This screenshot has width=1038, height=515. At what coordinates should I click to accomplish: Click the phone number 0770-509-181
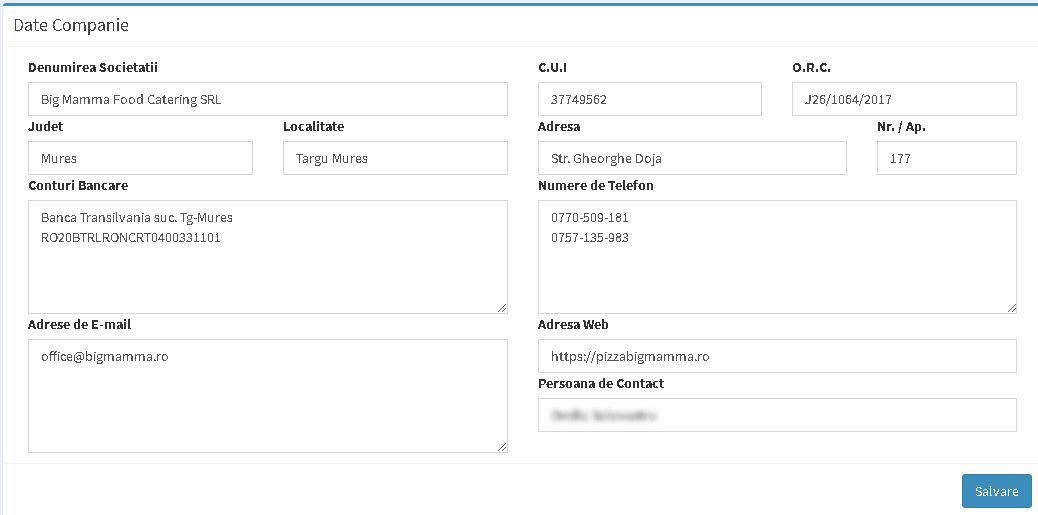[x=590, y=218]
